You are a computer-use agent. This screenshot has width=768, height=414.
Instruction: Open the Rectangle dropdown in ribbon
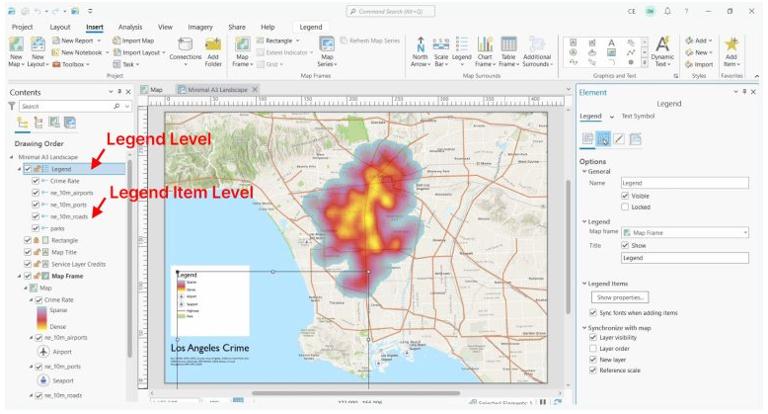297,41
